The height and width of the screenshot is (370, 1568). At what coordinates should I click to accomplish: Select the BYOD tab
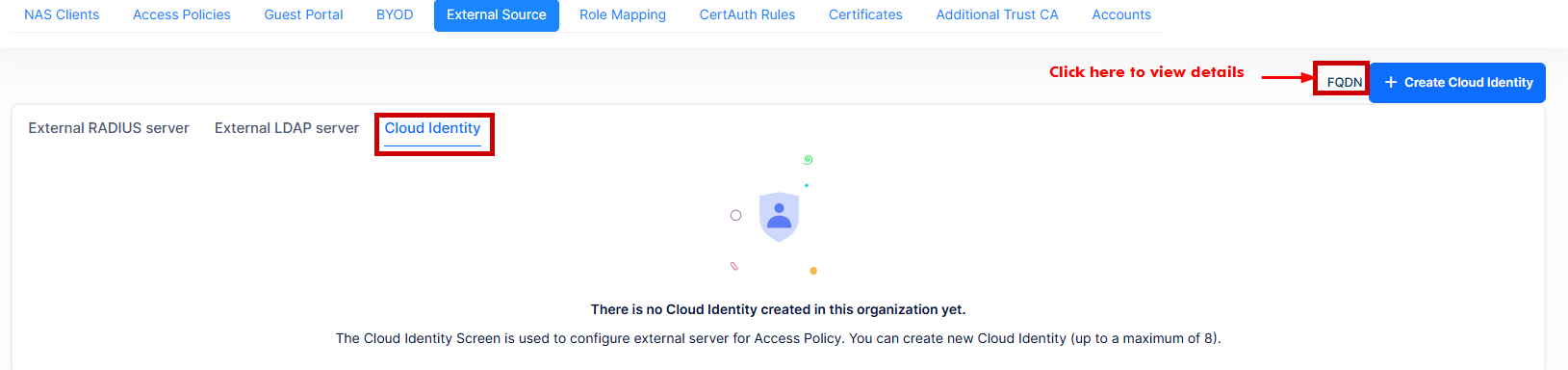[395, 15]
